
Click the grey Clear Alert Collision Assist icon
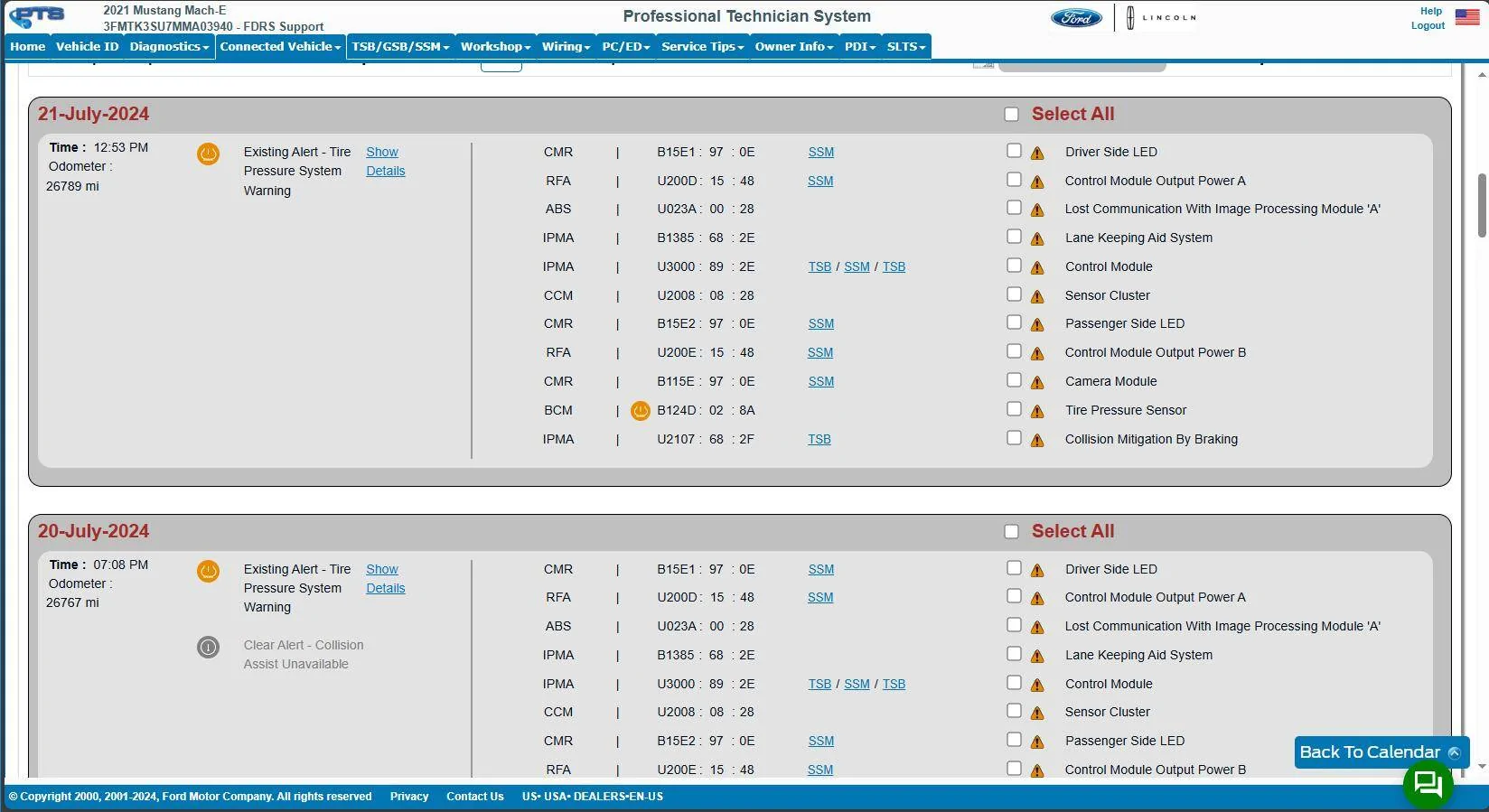pos(208,647)
